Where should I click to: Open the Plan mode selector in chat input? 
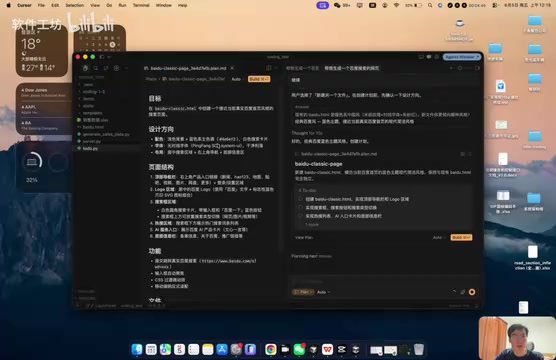[x=303, y=292]
